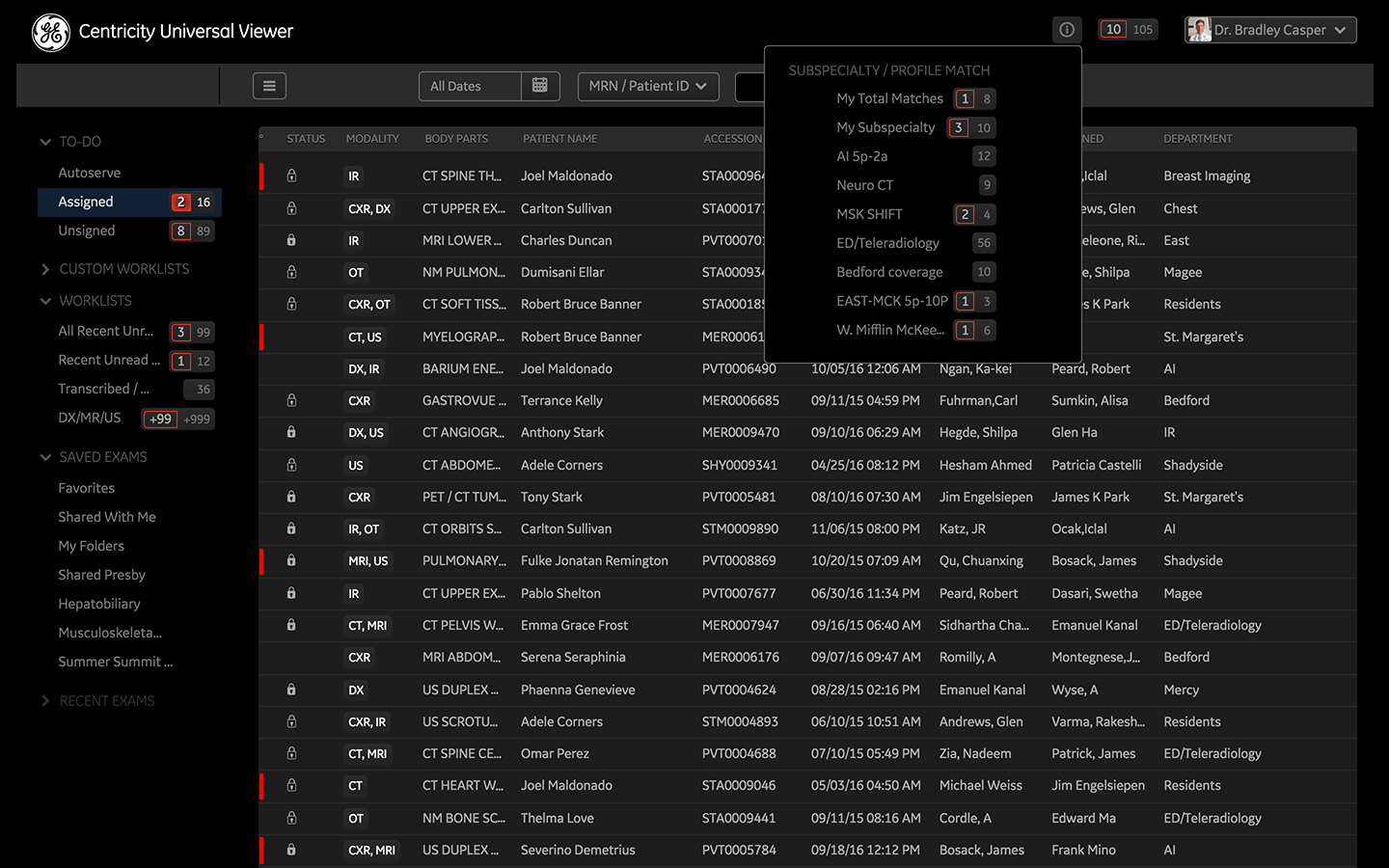Screen dimensions: 1389x868
Task: Click lock icon on Thelma Love row
Action: 291,818
